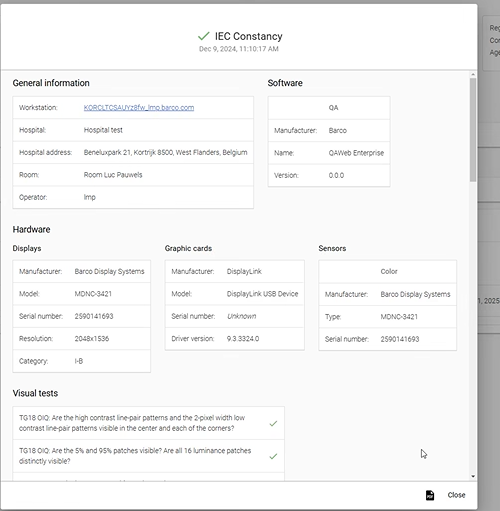Select graphic card manufacturer 'DisplayLink'
Viewport: 500px width, 511px height.
[244, 271]
